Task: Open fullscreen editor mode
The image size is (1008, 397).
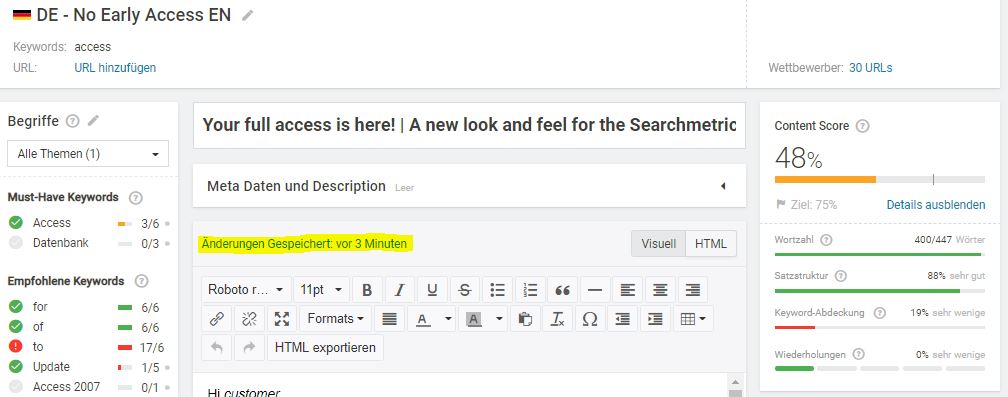Action: pos(282,319)
